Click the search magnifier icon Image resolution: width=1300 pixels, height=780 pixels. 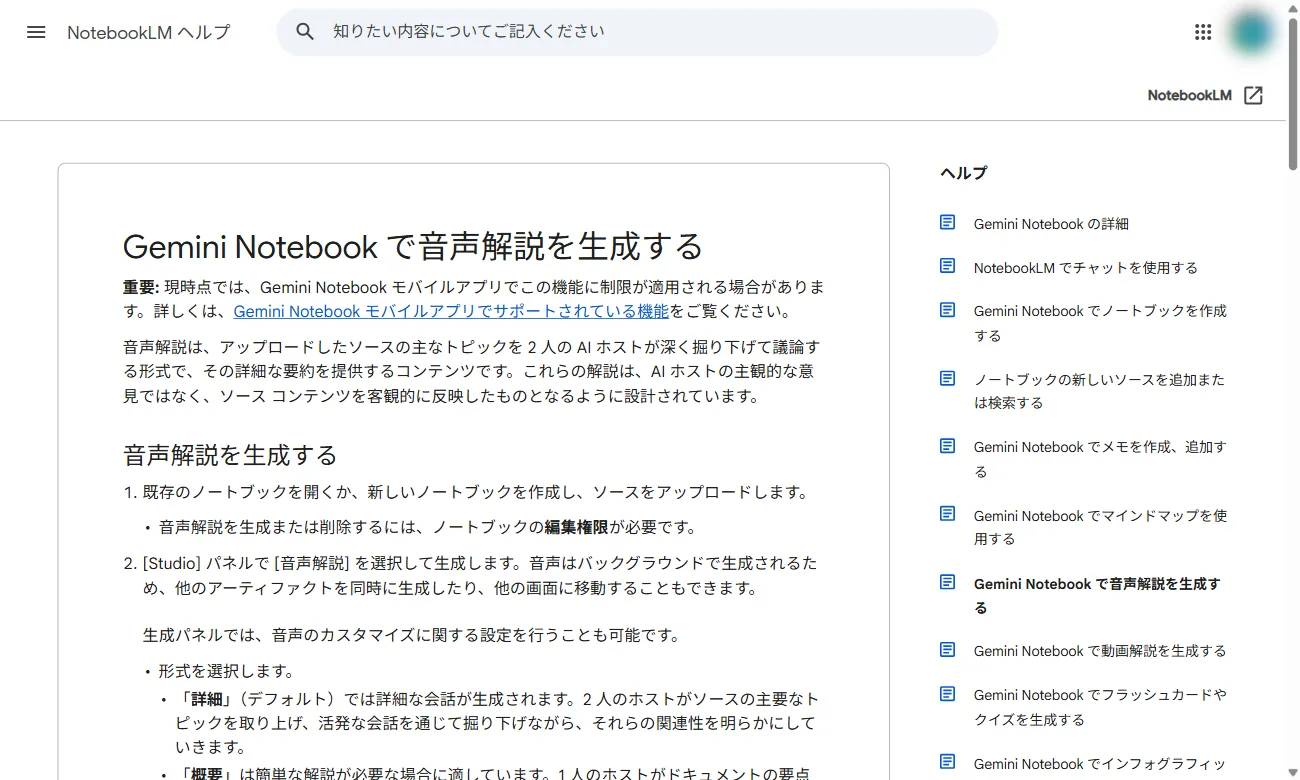[x=305, y=32]
